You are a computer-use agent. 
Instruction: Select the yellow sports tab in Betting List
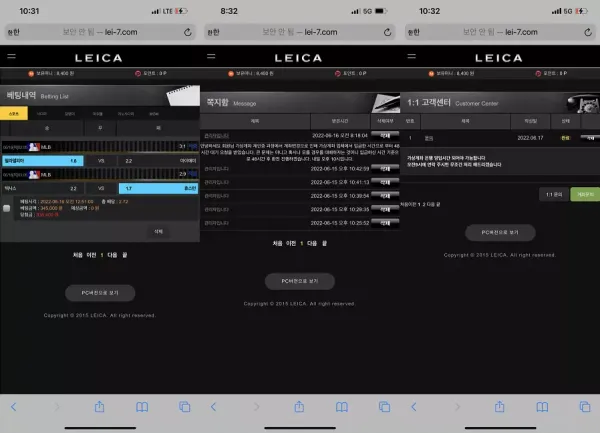click(14, 114)
